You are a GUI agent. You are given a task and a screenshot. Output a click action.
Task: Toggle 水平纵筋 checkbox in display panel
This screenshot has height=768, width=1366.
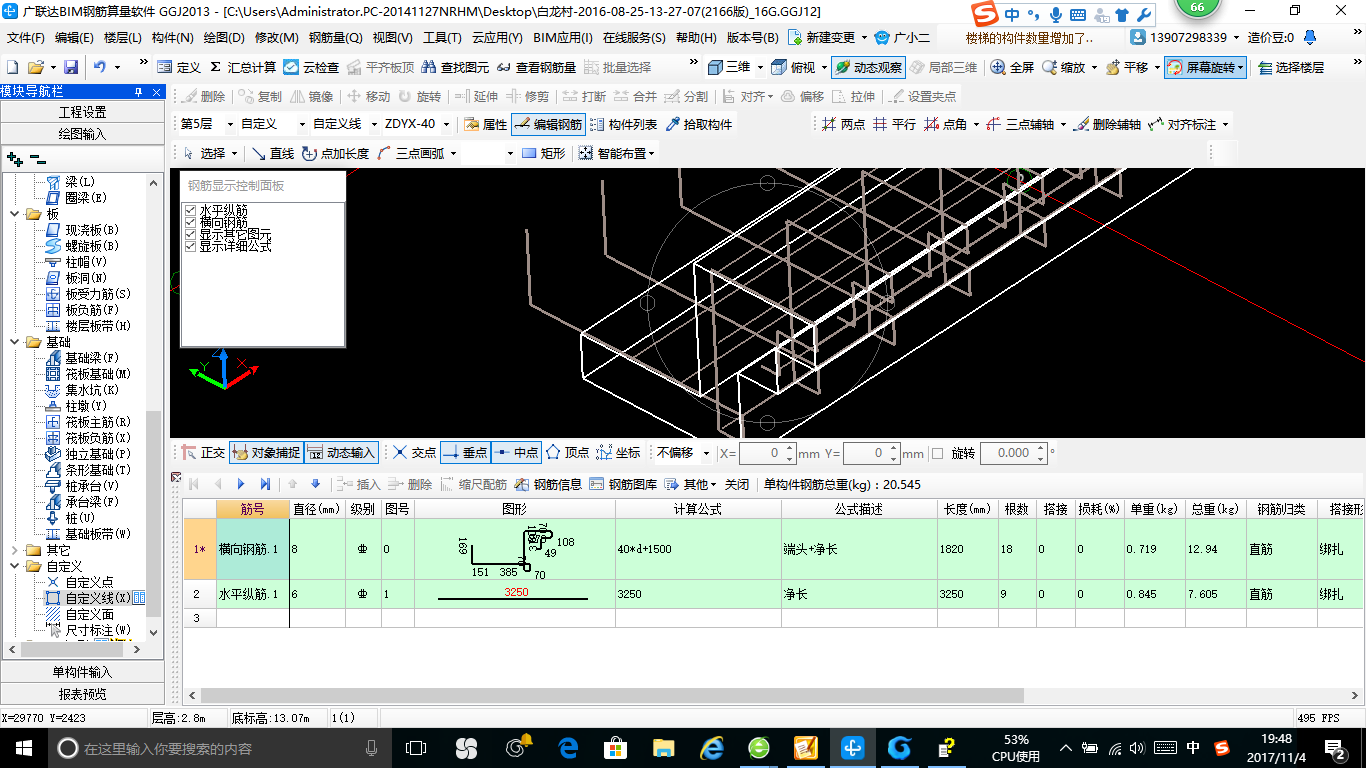[x=190, y=210]
